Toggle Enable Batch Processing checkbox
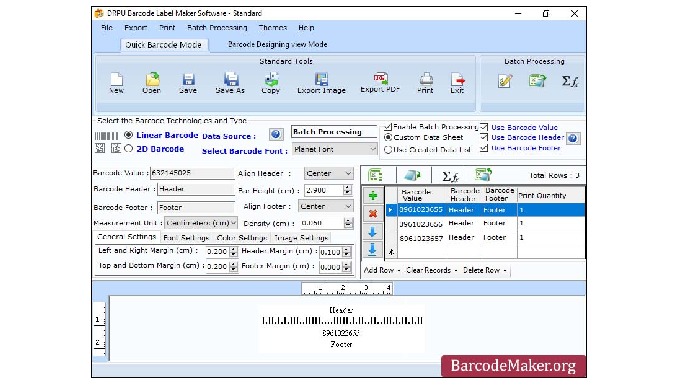The height and width of the screenshot is (390, 680). coord(388,127)
